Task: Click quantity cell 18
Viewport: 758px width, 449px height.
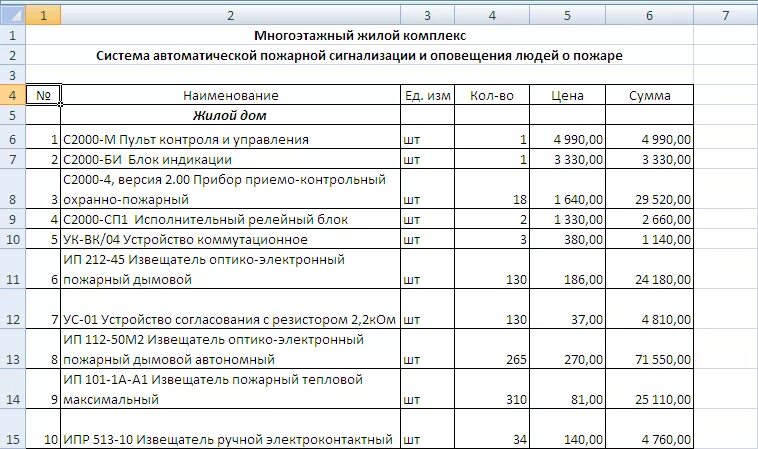Action: (492, 189)
